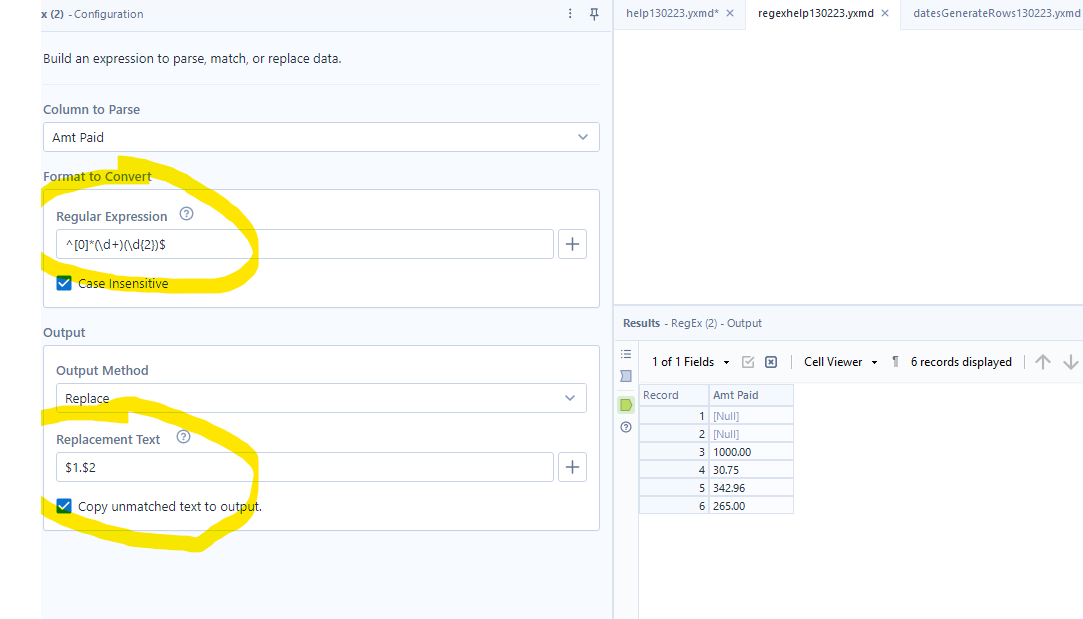Select the green output anchor in Results panel
The width and height of the screenshot is (1083, 619).
pyautogui.click(x=625, y=404)
